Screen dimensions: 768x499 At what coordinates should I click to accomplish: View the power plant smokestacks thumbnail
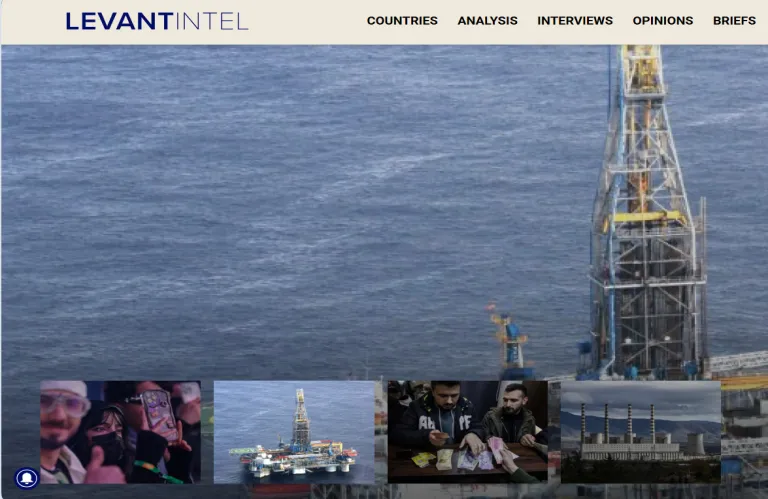(640, 432)
